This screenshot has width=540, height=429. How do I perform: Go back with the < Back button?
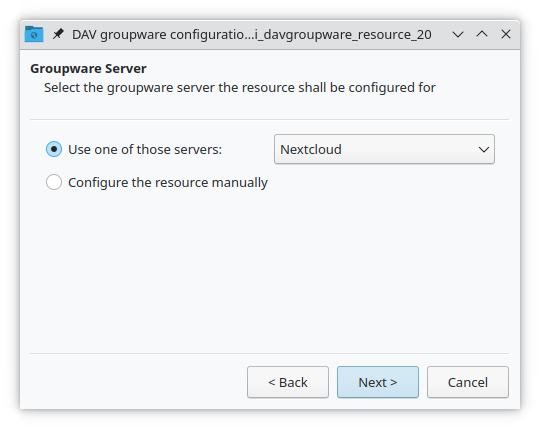coord(288,382)
